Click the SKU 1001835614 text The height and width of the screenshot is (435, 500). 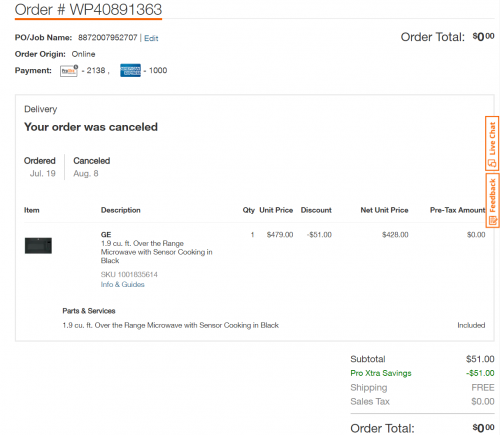(129, 275)
